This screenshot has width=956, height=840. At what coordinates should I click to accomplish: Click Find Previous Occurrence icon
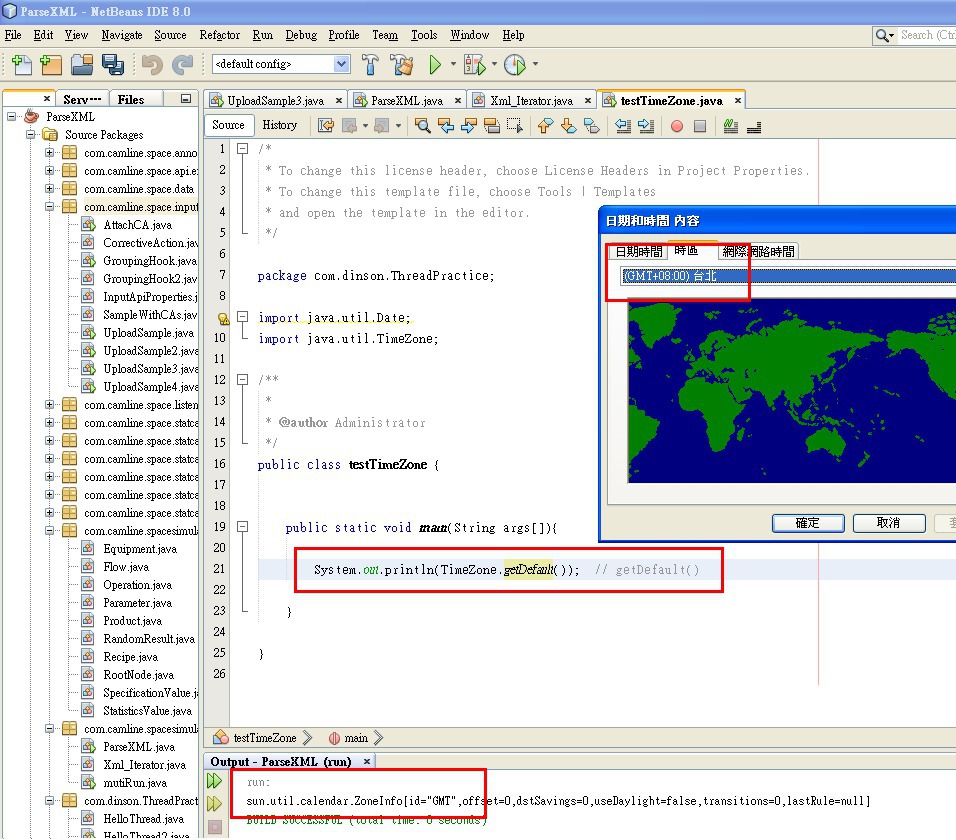point(446,126)
